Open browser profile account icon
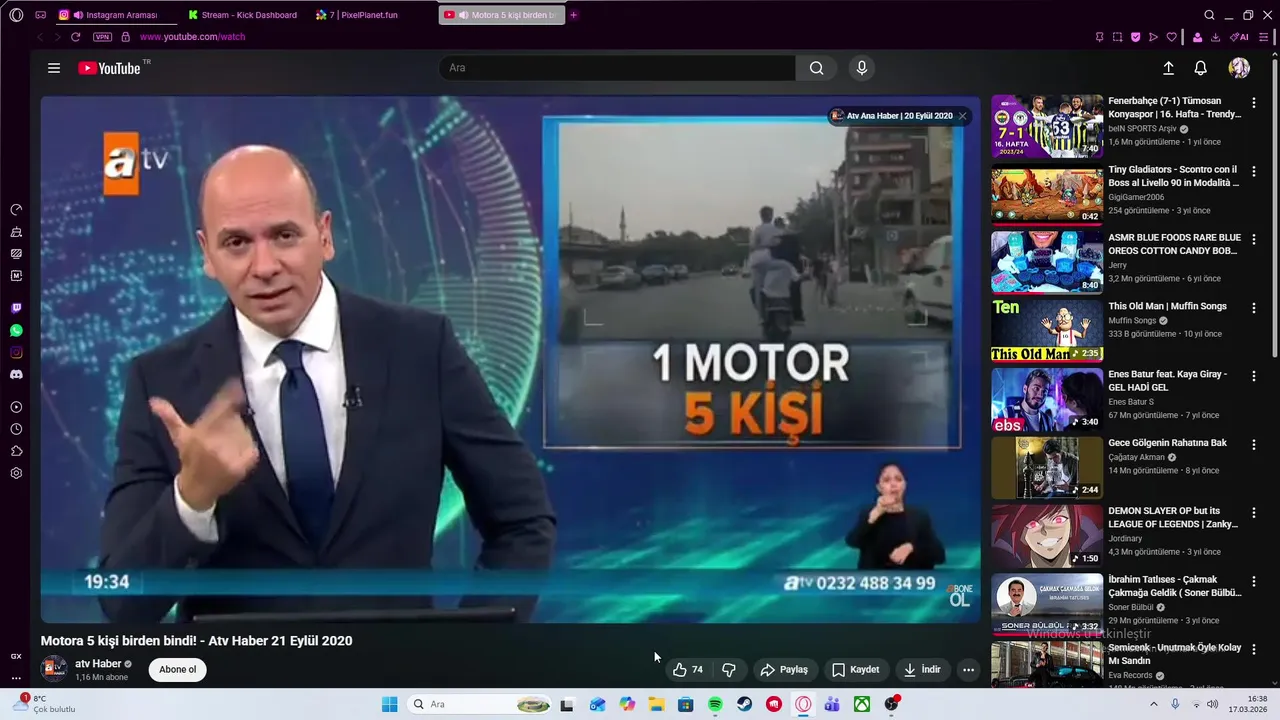Screen dimensions: 1280x720 pos(1197,37)
